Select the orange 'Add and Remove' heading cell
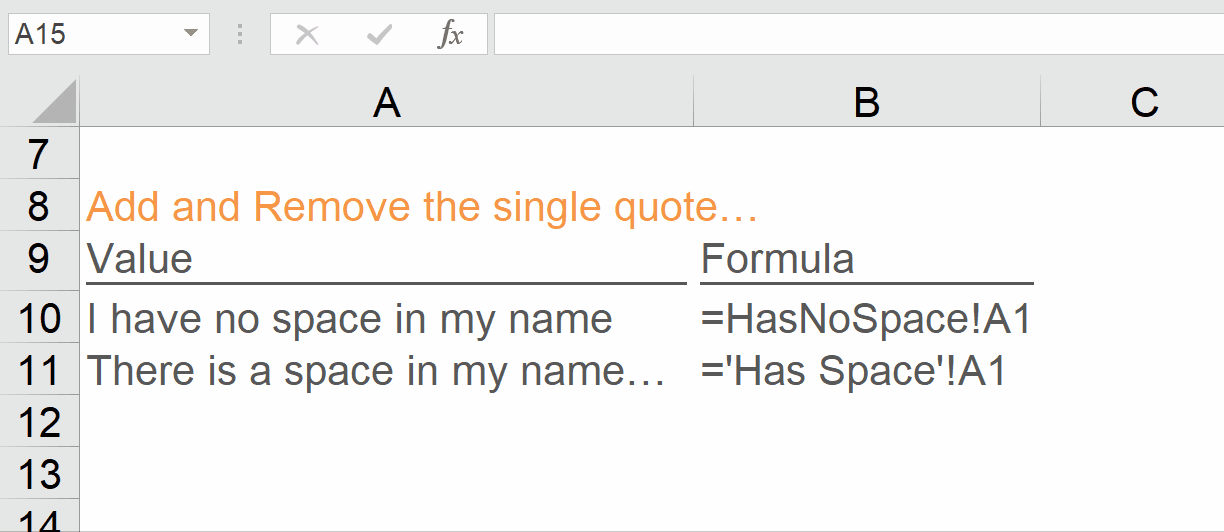Image resolution: width=1224 pixels, height=532 pixels. click(386, 207)
